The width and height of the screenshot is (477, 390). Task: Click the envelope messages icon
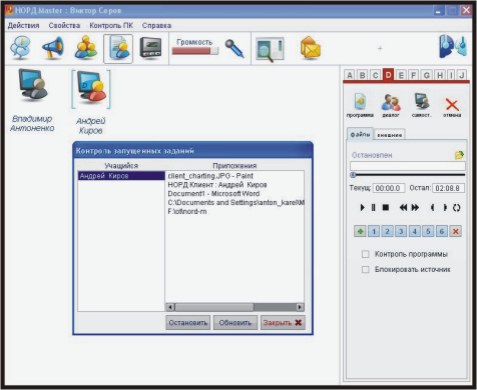click(x=310, y=49)
